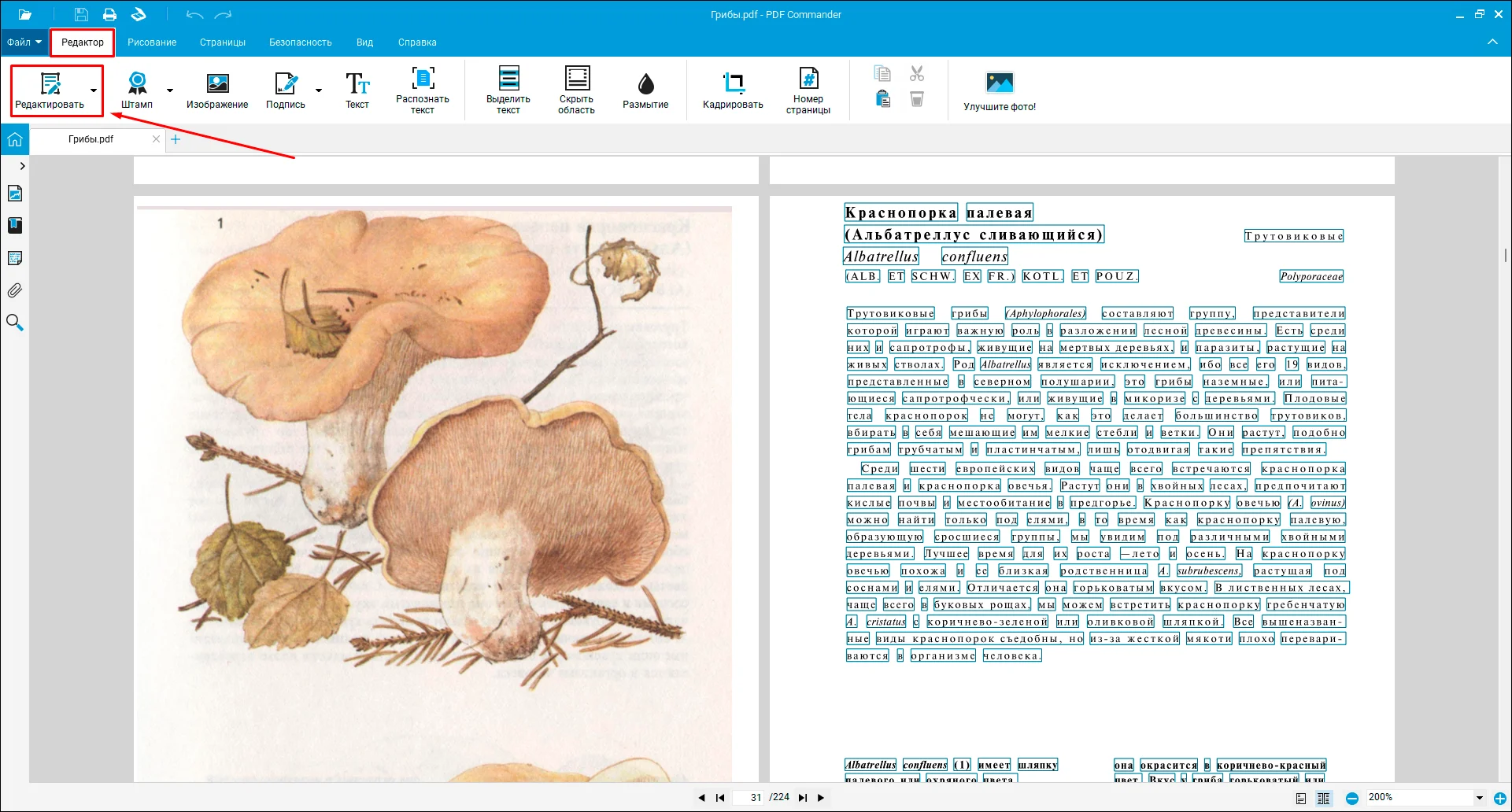Viewport: 1512px width, 812px height.
Task: Go to next page arrow
Action: coord(821,798)
